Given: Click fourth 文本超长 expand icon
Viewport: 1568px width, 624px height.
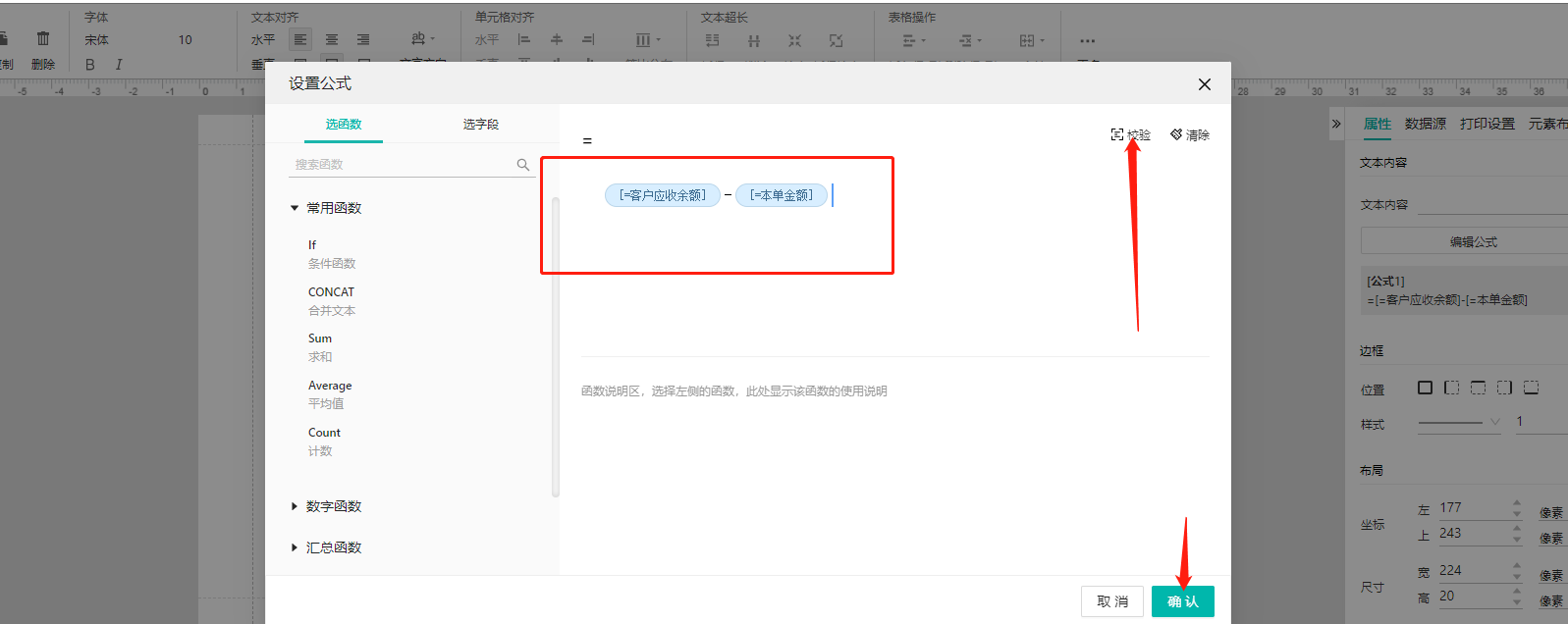Looking at the screenshot, I should pyautogui.click(x=836, y=40).
